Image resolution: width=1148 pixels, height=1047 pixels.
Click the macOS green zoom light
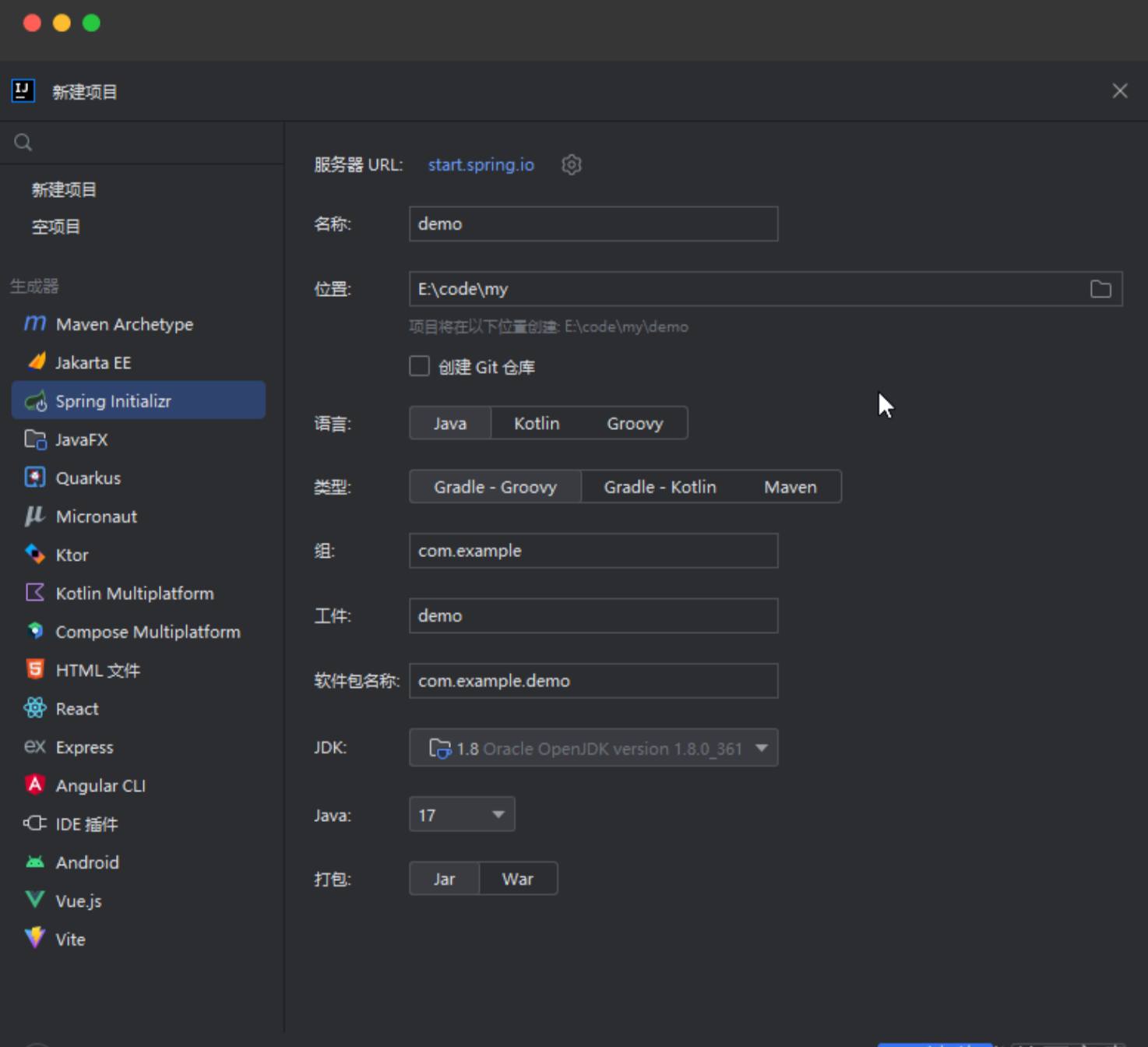click(91, 23)
